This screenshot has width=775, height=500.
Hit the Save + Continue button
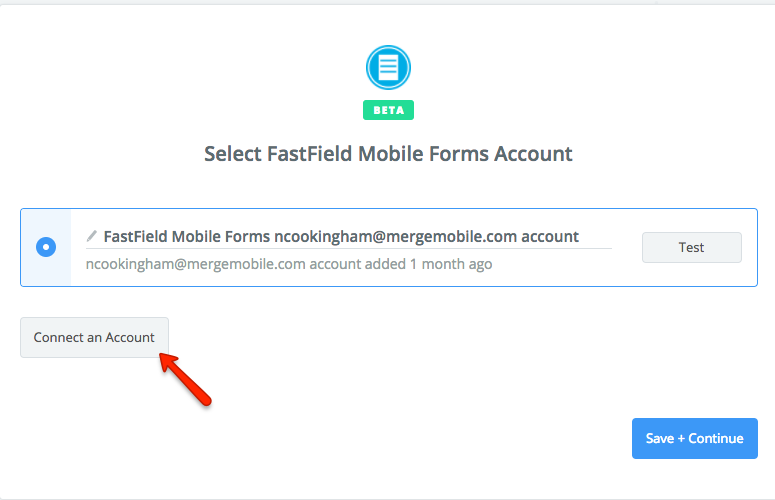[x=694, y=438]
